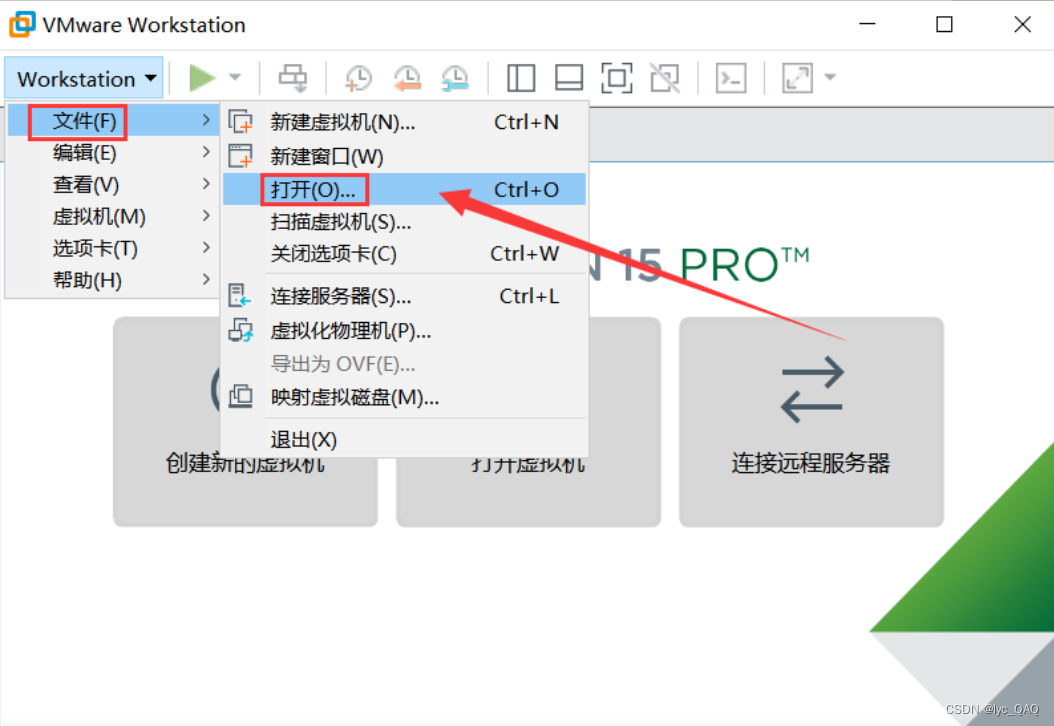Image resolution: width=1054 pixels, height=726 pixels.
Task: Open the snapshot manager wrench icon
Action: coord(455,78)
